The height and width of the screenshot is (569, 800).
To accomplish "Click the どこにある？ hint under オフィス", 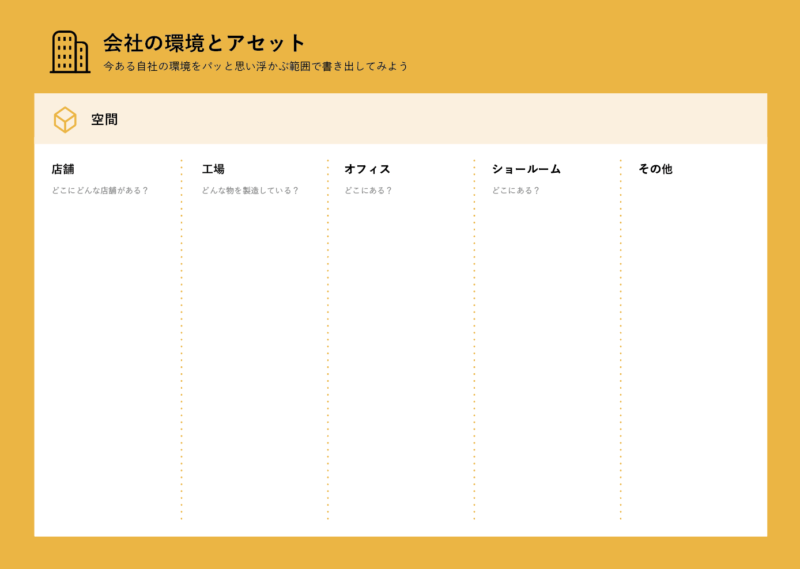I will point(368,190).
